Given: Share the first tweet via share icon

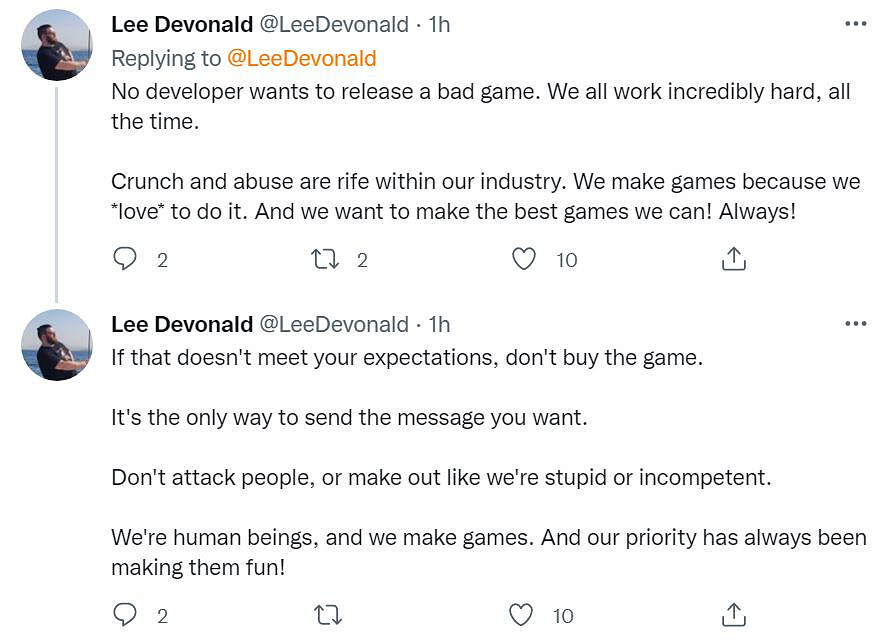Looking at the screenshot, I should pyautogui.click(x=734, y=260).
